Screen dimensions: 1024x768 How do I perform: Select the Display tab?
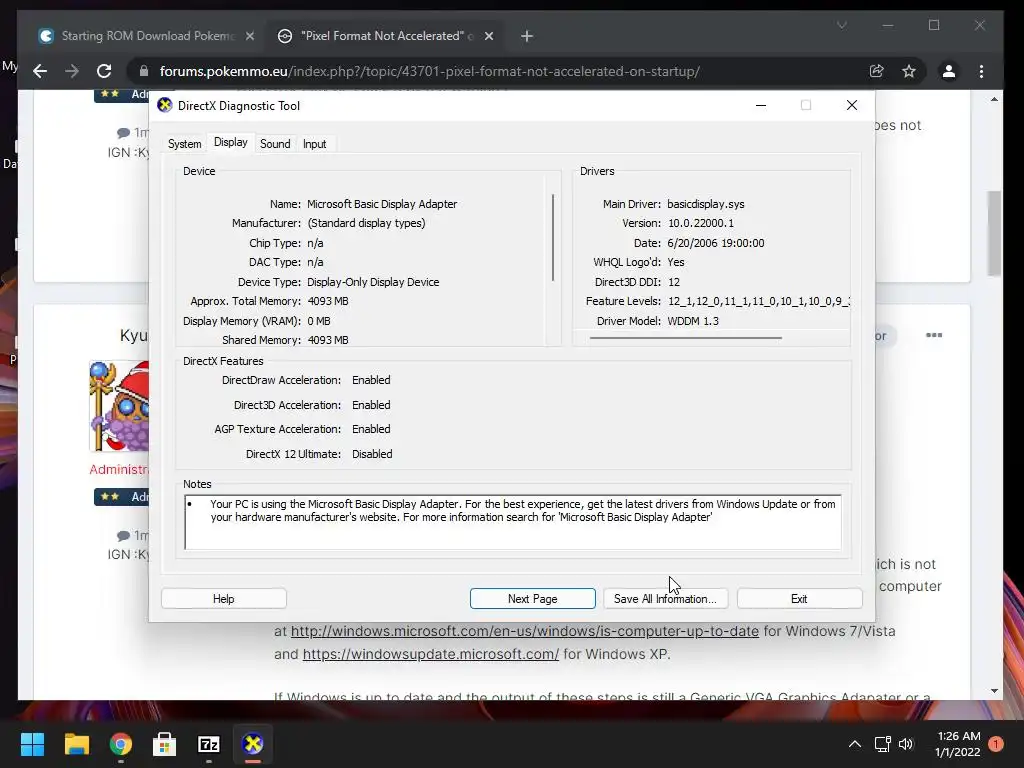(x=231, y=142)
